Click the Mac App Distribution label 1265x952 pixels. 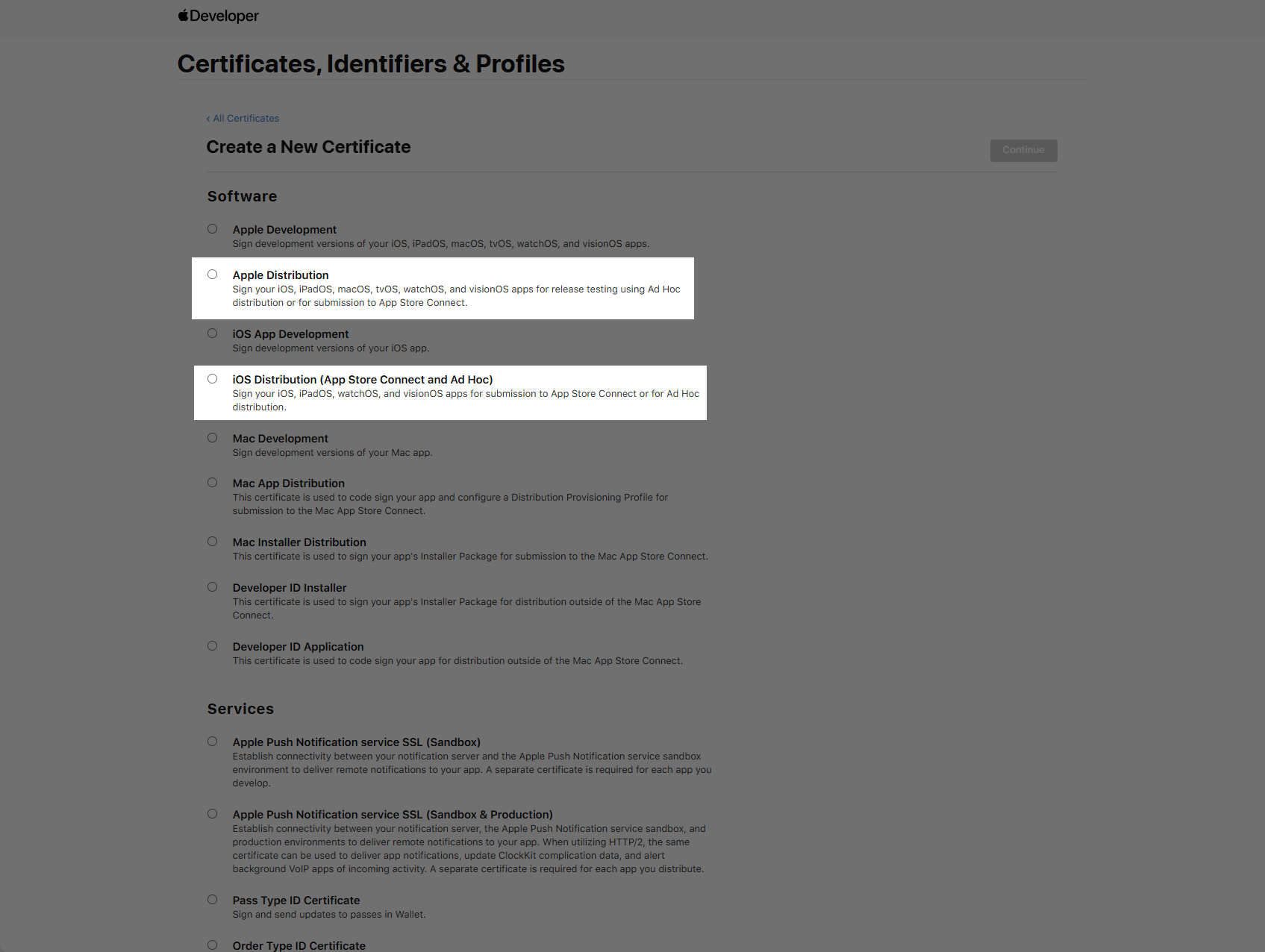point(289,483)
